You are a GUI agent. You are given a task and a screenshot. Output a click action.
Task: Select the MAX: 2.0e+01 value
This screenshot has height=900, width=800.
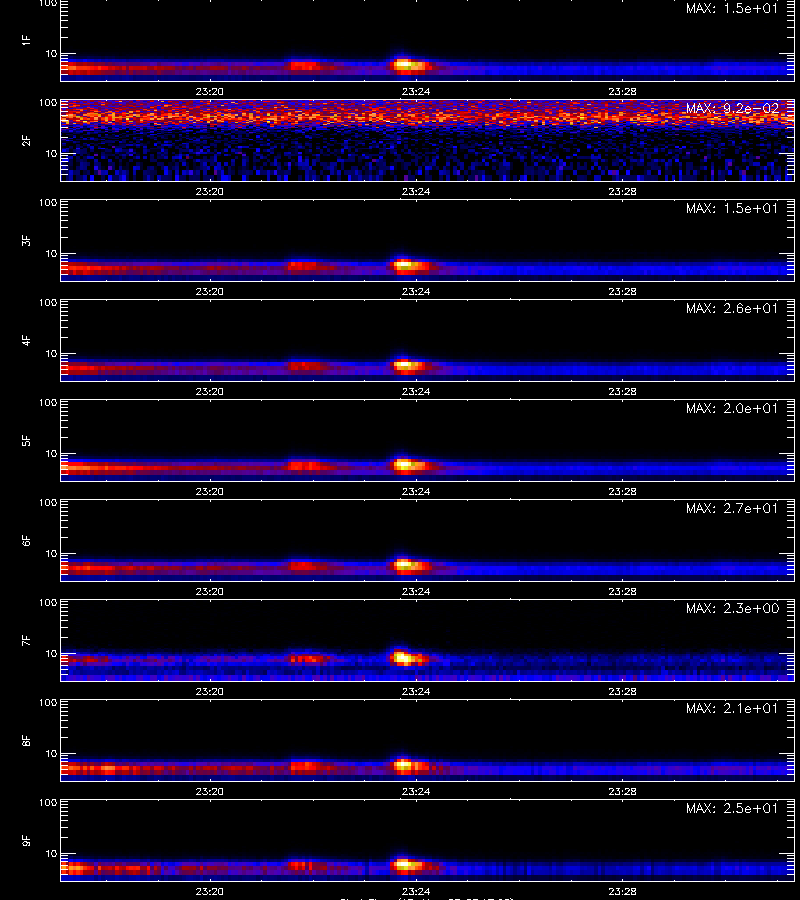coord(732,408)
